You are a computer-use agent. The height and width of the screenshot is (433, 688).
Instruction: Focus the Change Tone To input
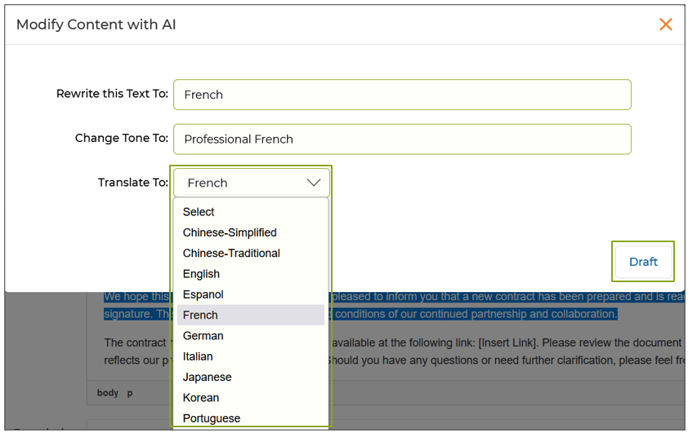pyautogui.click(x=402, y=139)
